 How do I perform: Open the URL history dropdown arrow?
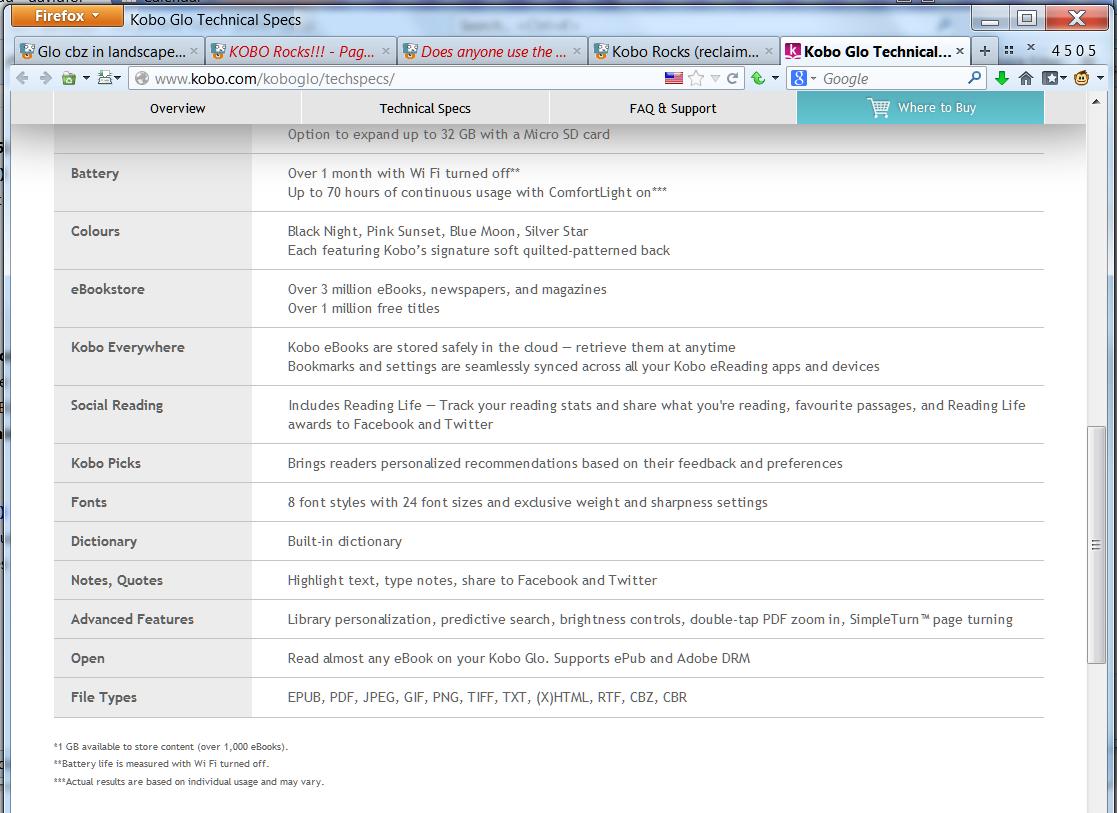[x=715, y=78]
